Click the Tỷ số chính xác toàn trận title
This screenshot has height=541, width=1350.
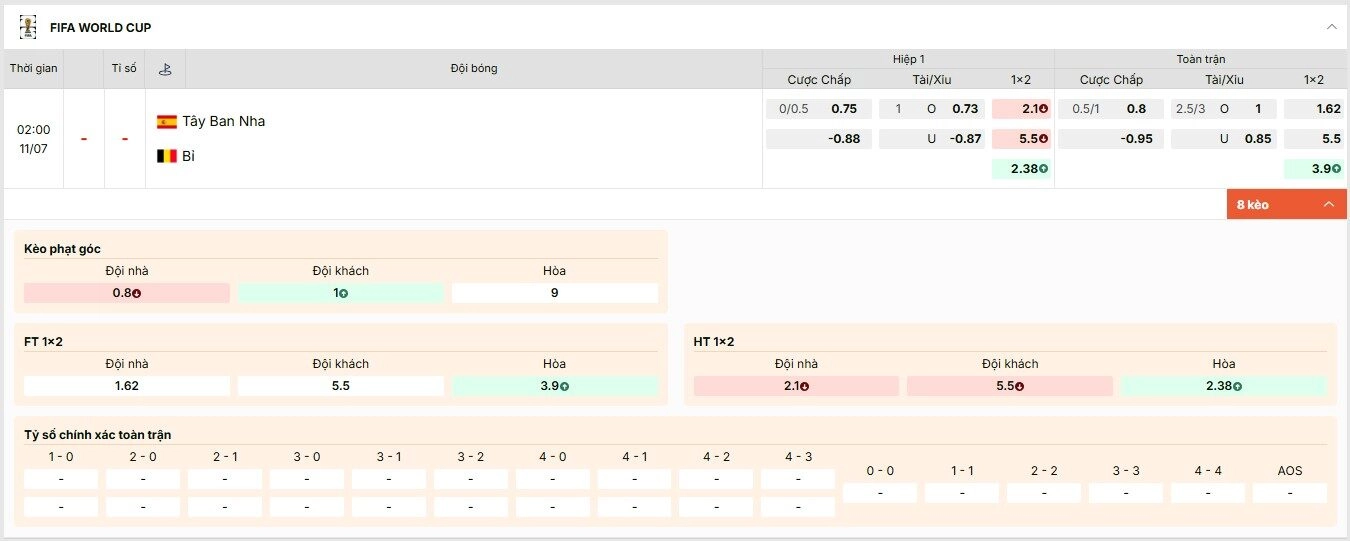pyautogui.click(x=98, y=434)
